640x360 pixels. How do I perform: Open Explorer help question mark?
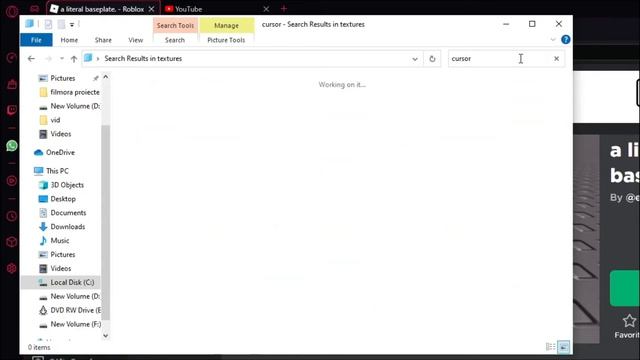point(565,40)
